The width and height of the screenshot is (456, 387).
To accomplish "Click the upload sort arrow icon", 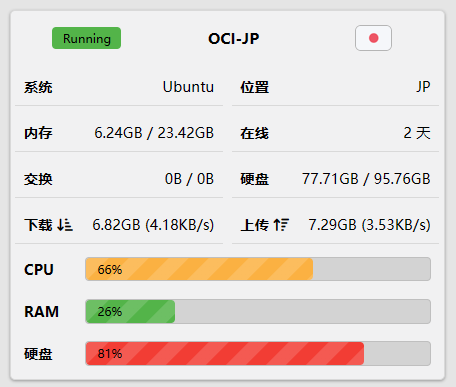I will coord(281,225).
